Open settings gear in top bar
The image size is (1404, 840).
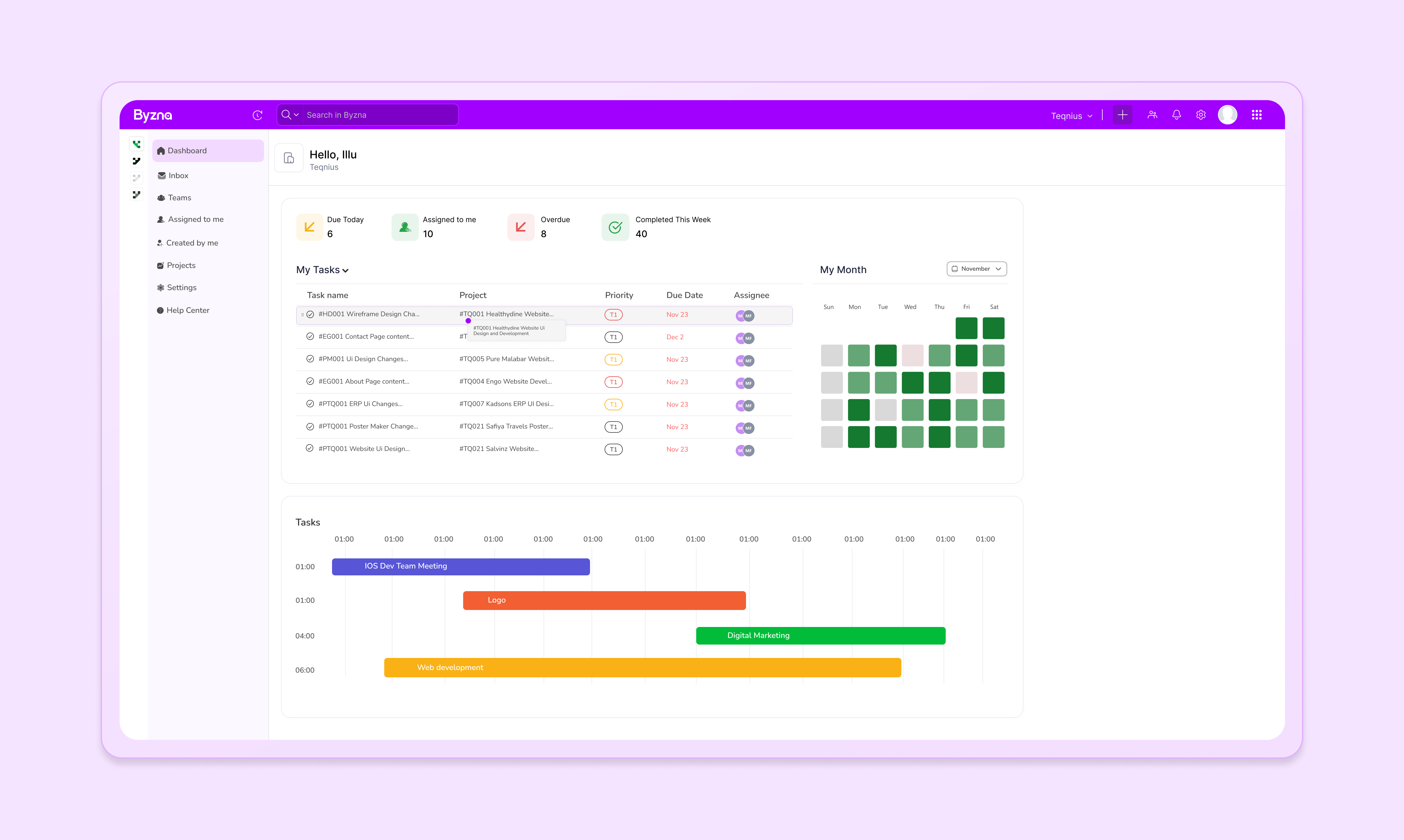(x=1201, y=115)
